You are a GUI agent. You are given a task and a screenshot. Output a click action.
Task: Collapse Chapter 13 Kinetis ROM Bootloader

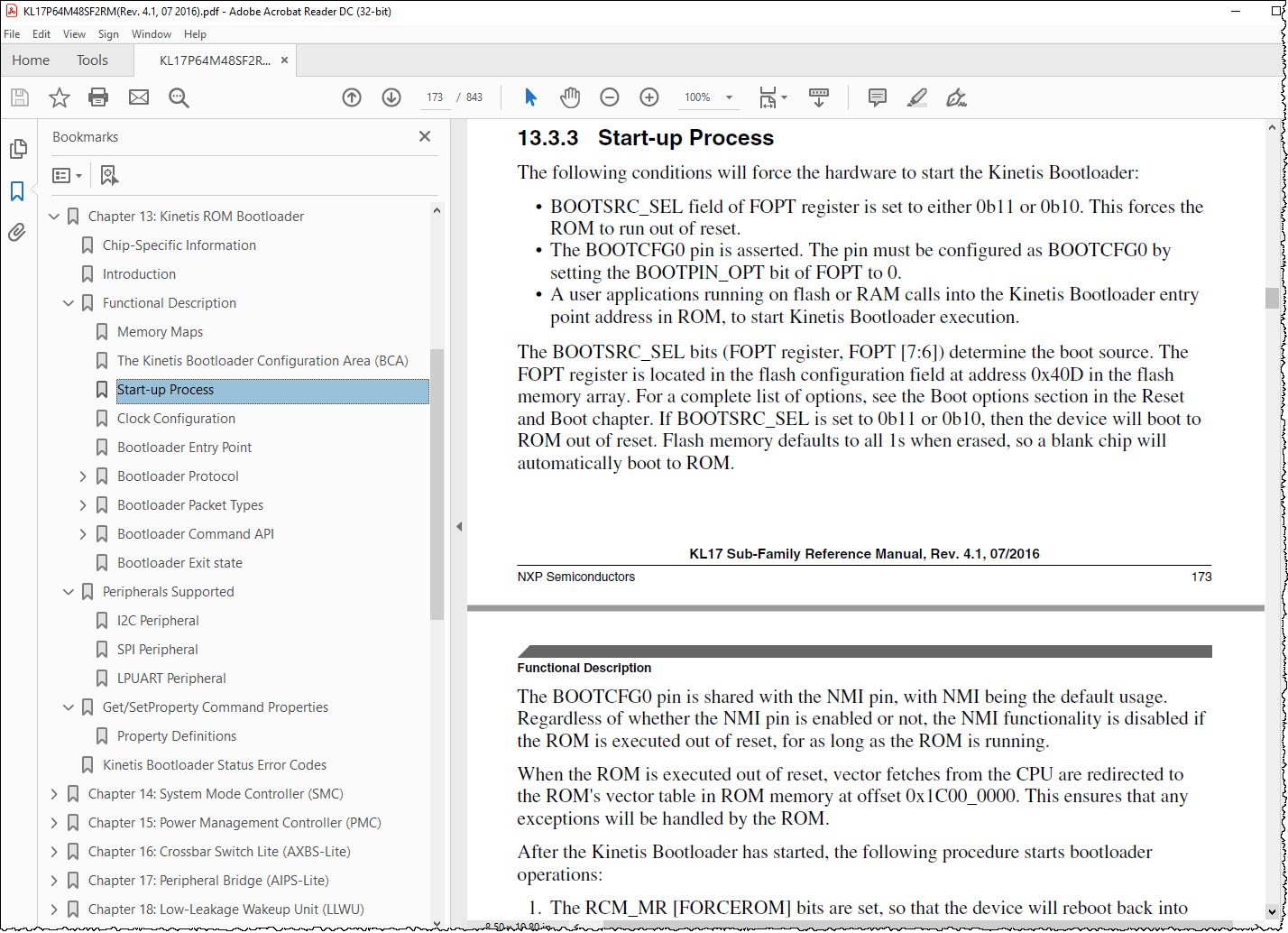click(x=54, y=217)
